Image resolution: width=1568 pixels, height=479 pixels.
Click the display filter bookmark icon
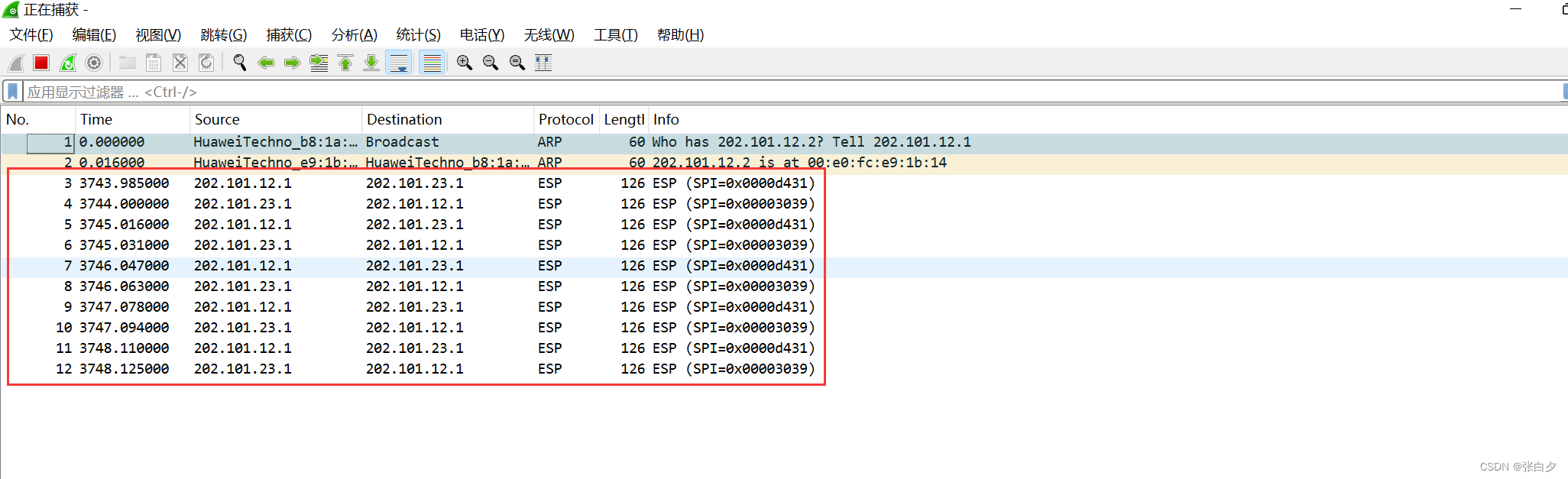(x=12, y=92)
